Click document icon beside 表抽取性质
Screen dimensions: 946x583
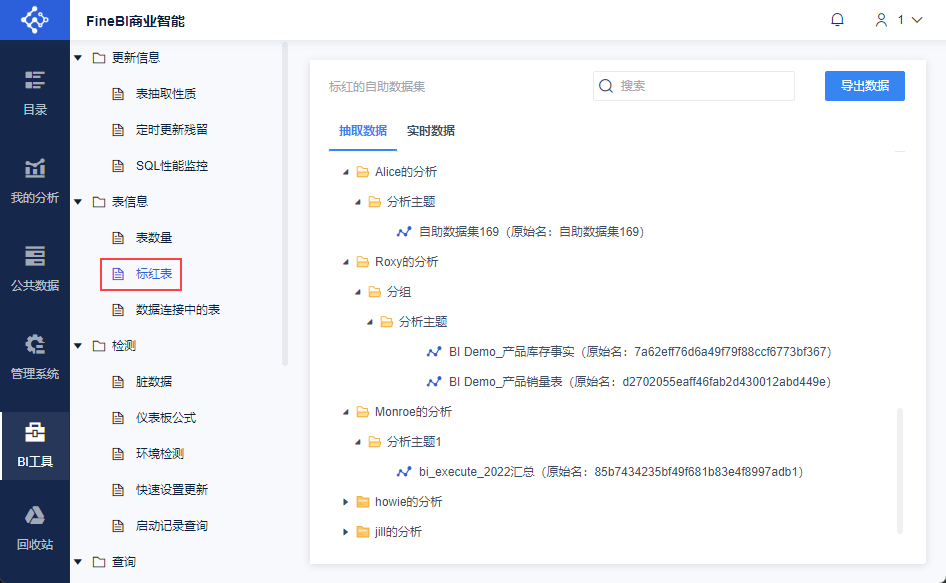tap(118, 94)
